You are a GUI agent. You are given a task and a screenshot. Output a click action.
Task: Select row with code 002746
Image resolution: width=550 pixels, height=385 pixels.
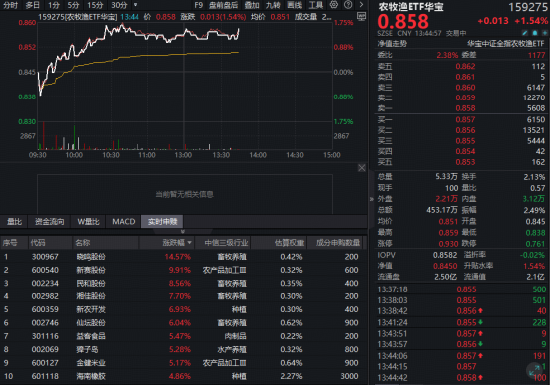183,323
